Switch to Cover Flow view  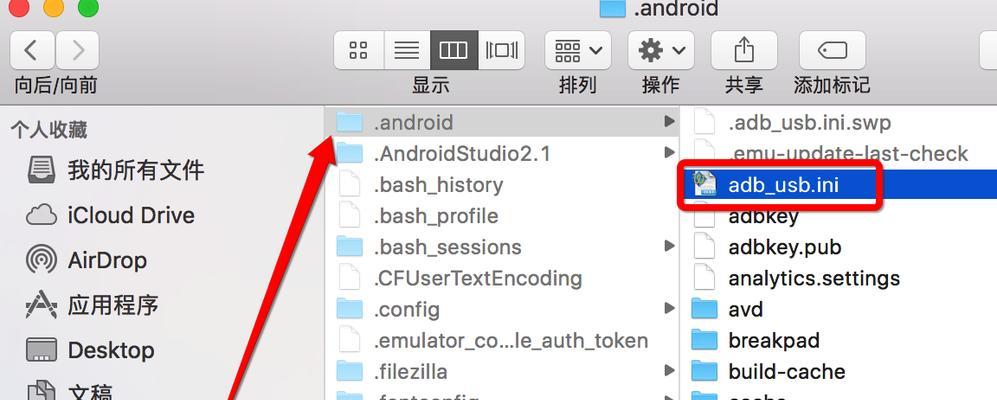pos(502,50)
